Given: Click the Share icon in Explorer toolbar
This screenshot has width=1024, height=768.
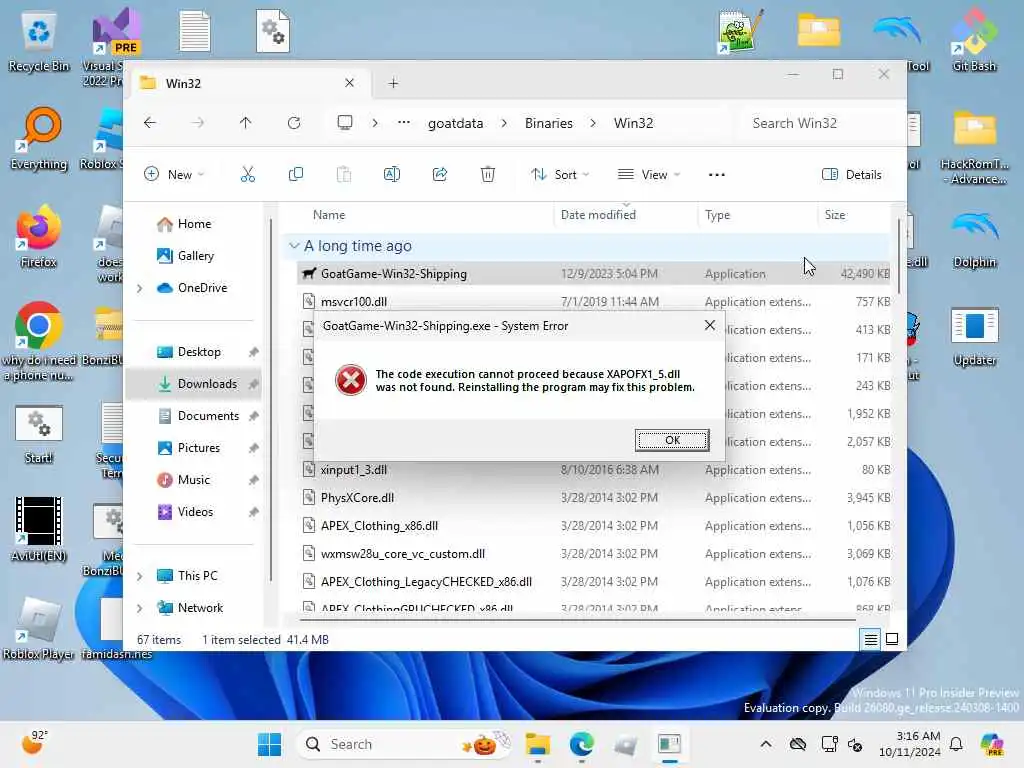Looking at the screenshot, I should coord(440,174).
